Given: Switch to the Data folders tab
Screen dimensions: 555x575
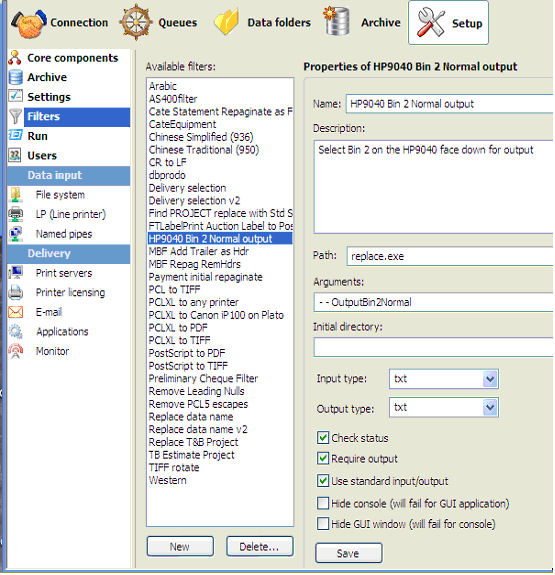Looking at the screenshot, I should (x=263, y=23).
